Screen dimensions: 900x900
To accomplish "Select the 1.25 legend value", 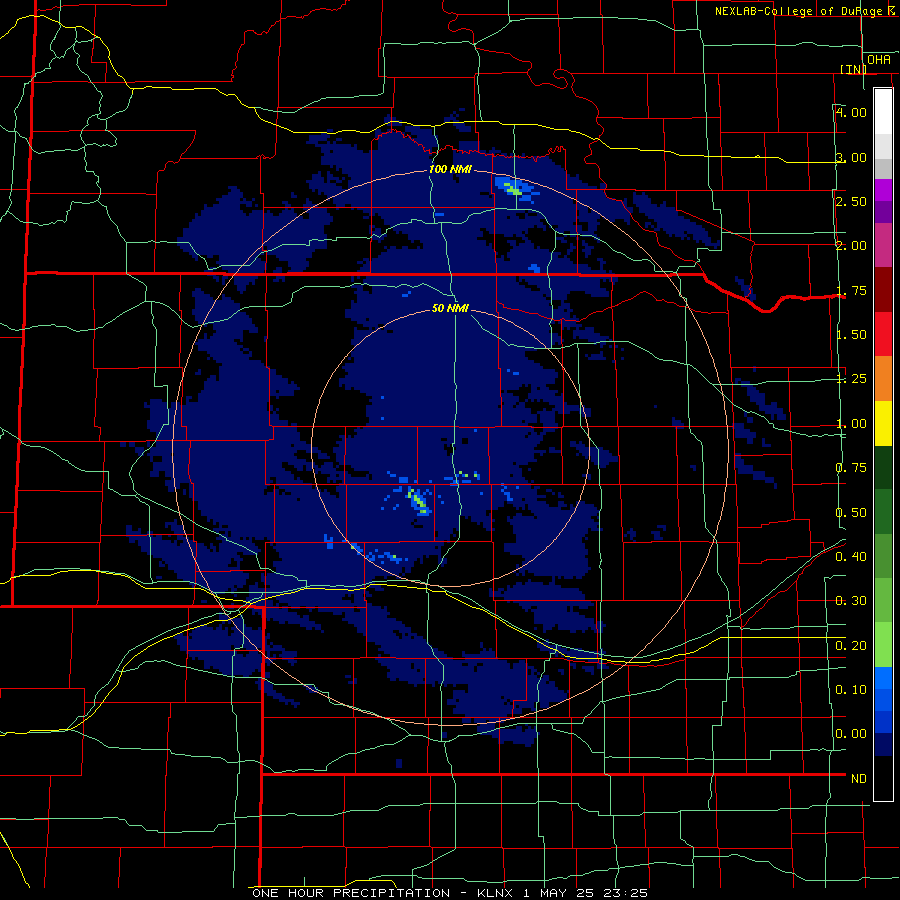I will pos(851,379).
